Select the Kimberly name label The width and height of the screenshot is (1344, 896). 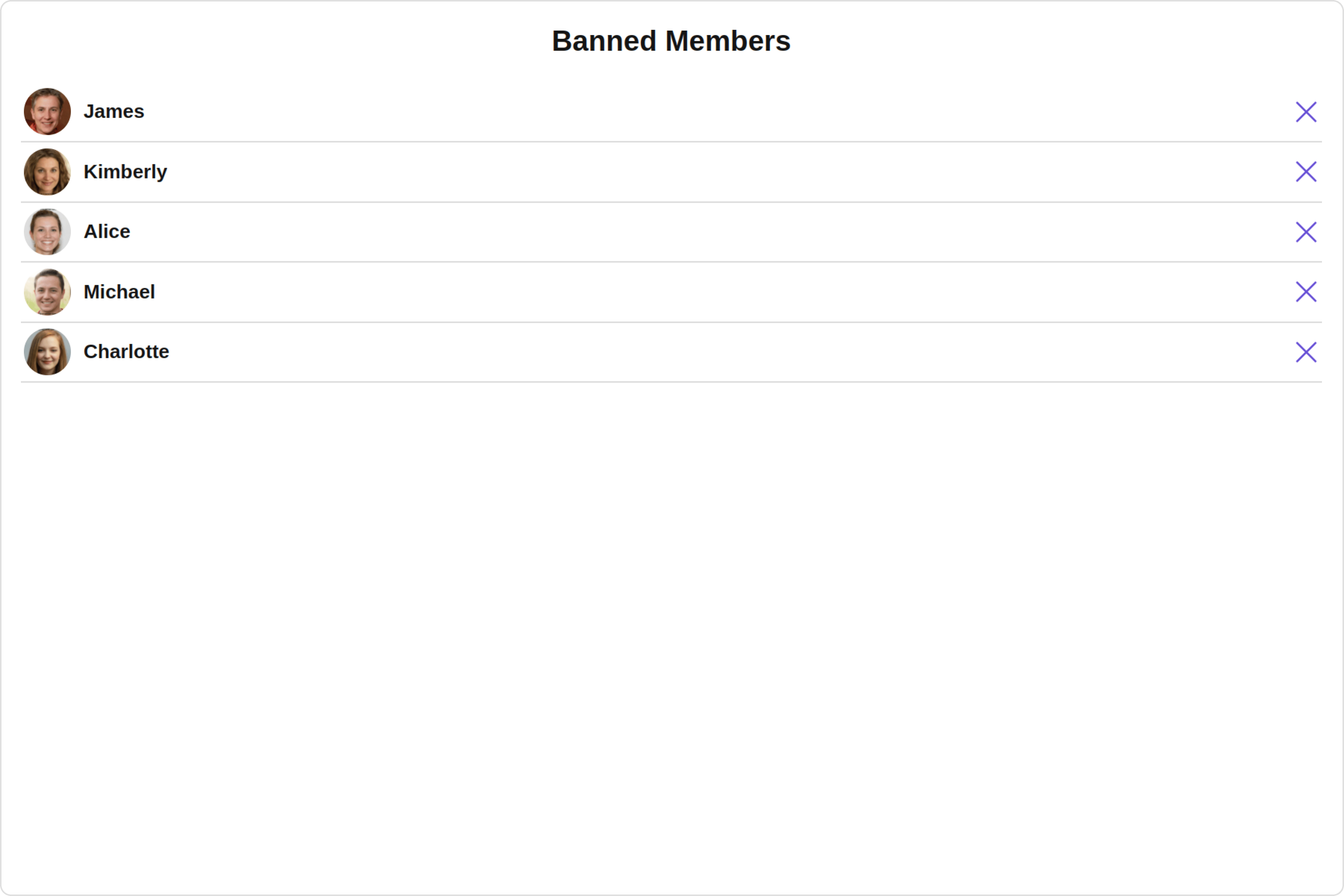(x=125, y=172)
